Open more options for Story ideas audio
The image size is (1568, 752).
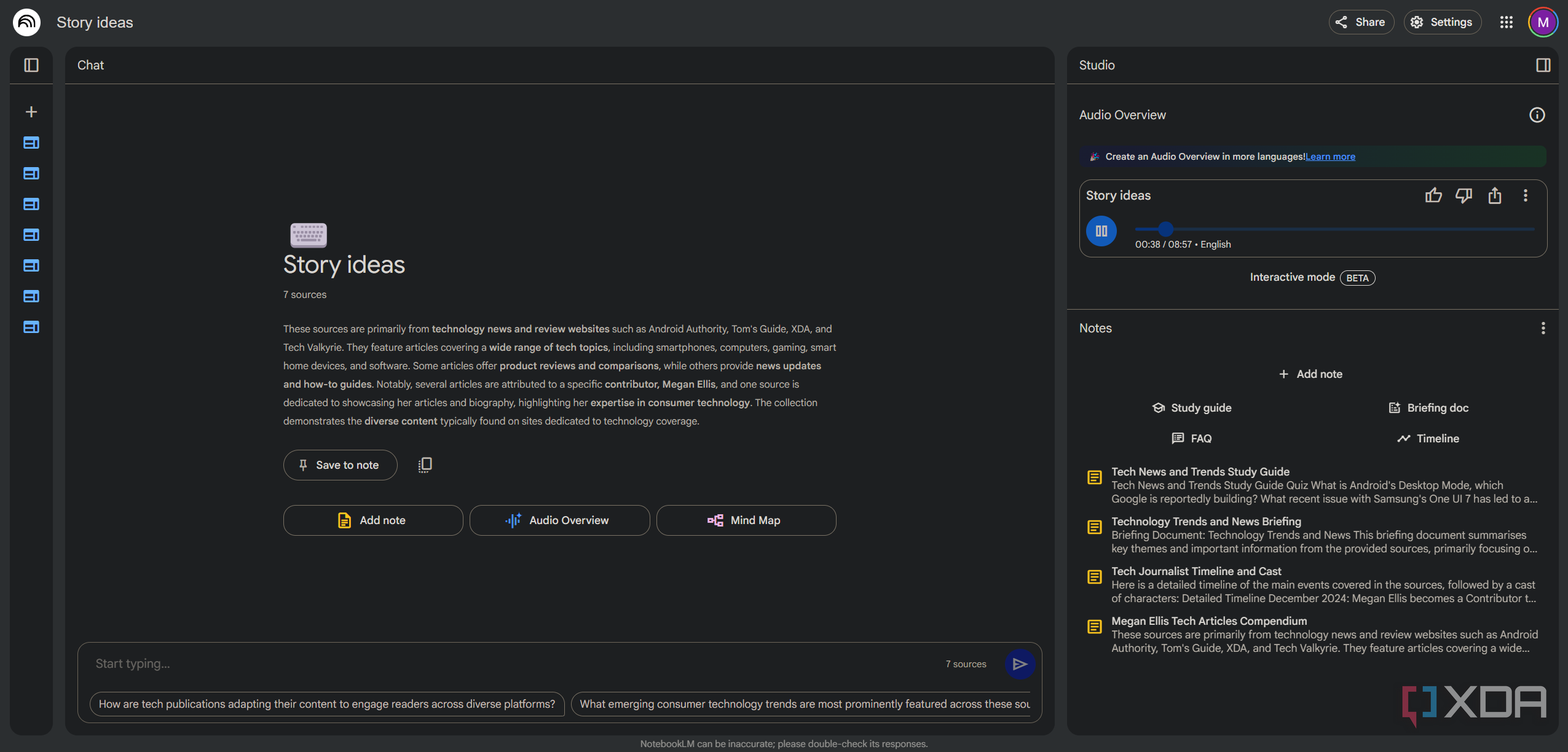coord(1525,195)
